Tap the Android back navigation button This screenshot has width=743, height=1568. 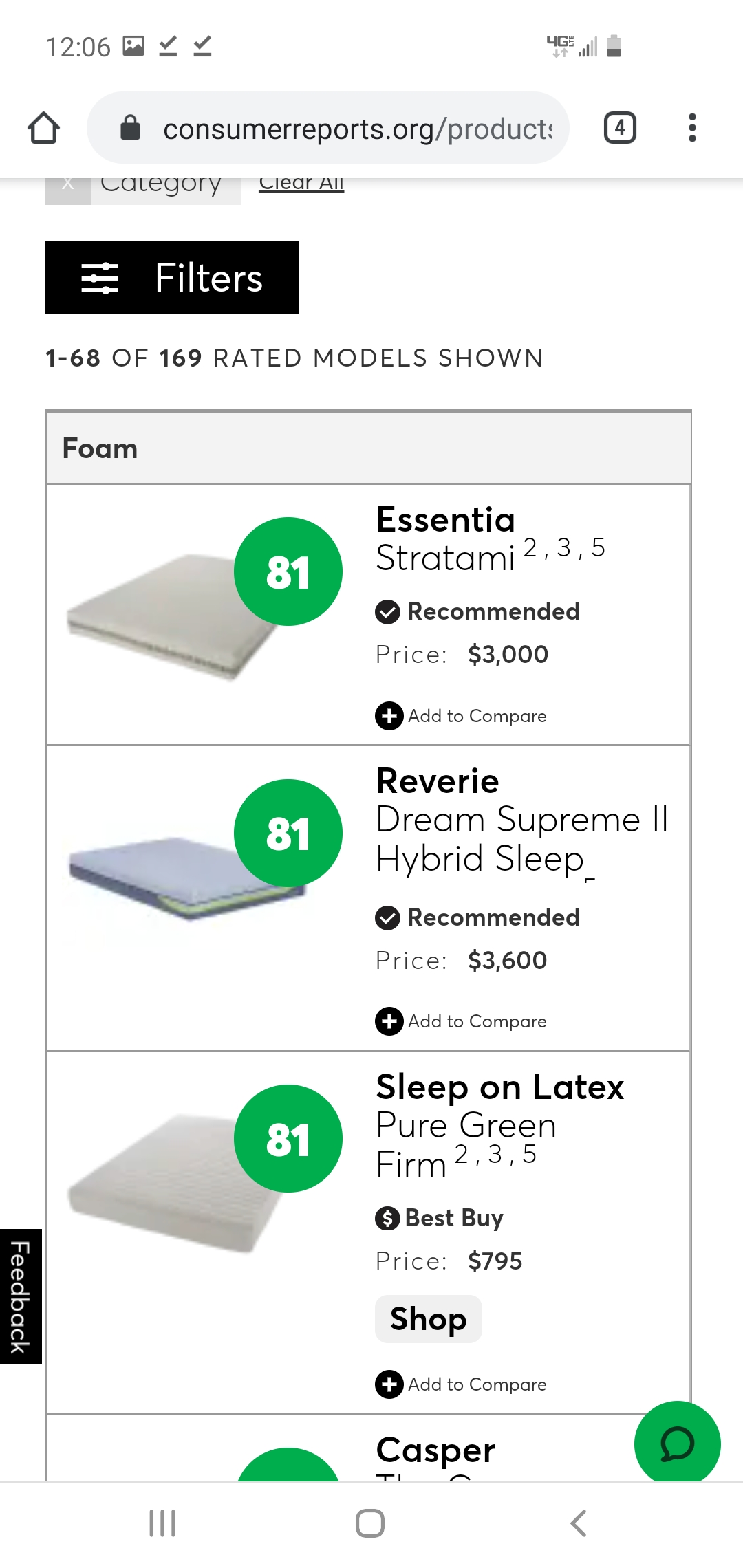click(x=579, y=1523)
